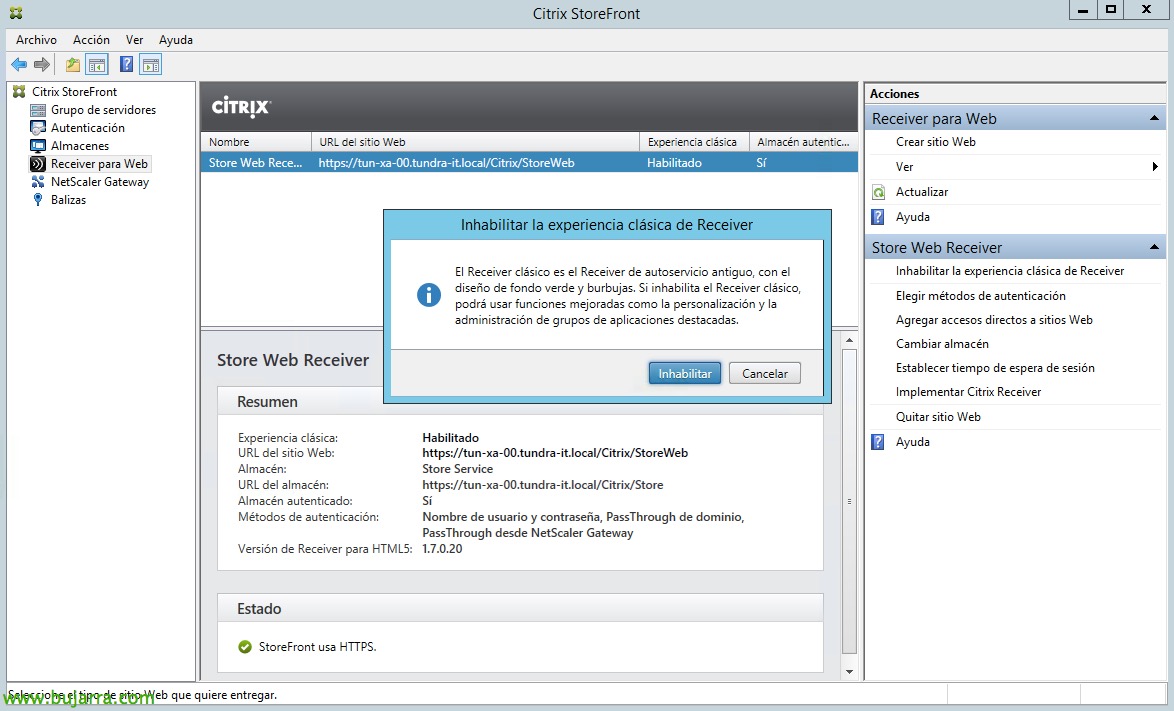1174x711 pixels.
Task: Click the Citrix logo in the header
Action: [x=241, y=107]
